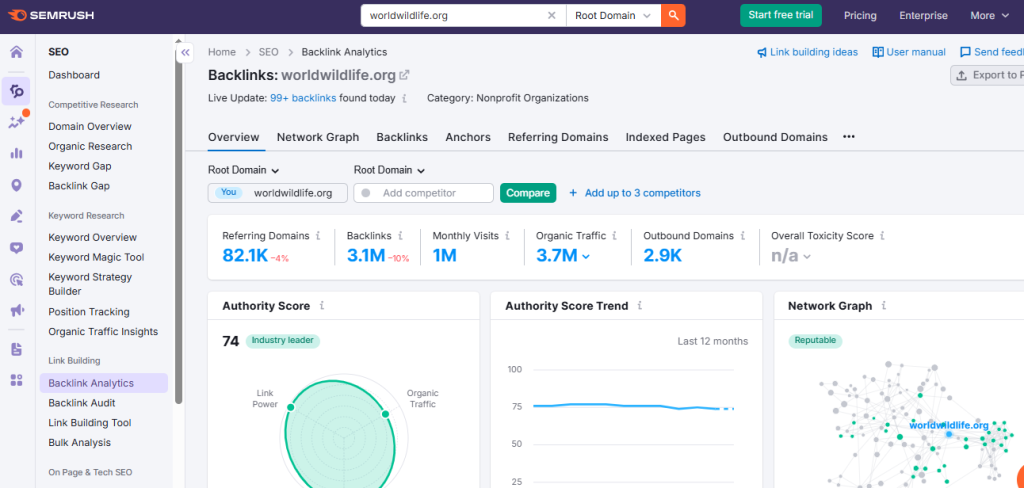The width and height of the screenshot is (1024, 488).
Task: Click the bar chart Traffic sidebar icon
Action: coord(16,153)
